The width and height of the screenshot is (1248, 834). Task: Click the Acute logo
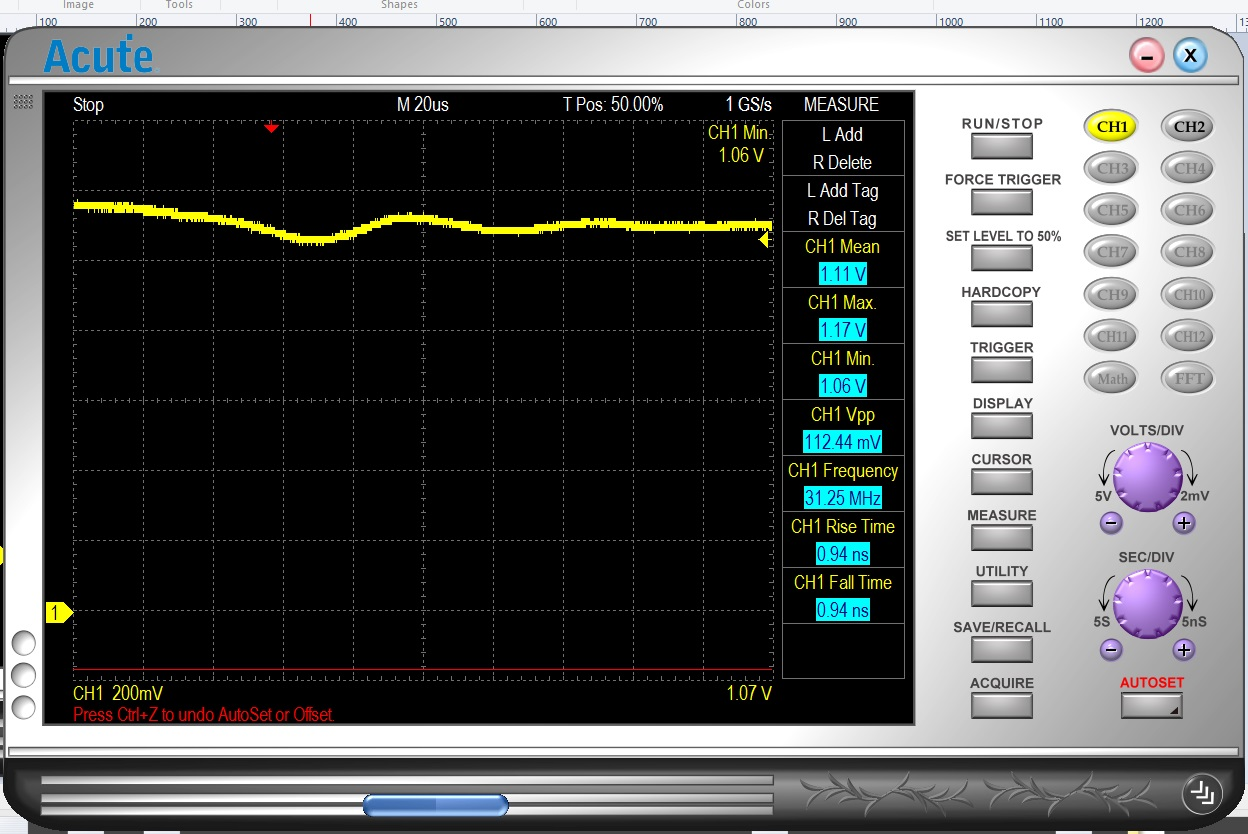(x=98, y=55)
